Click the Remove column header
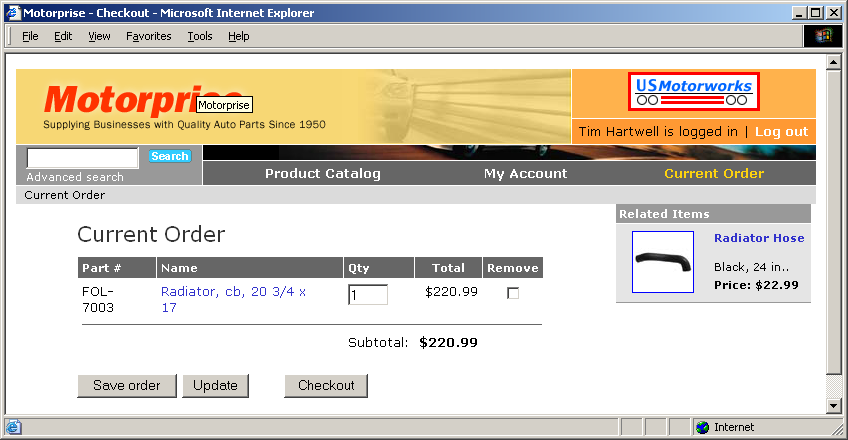The height and width of the screenshot is (440, 848). point(513,268)
